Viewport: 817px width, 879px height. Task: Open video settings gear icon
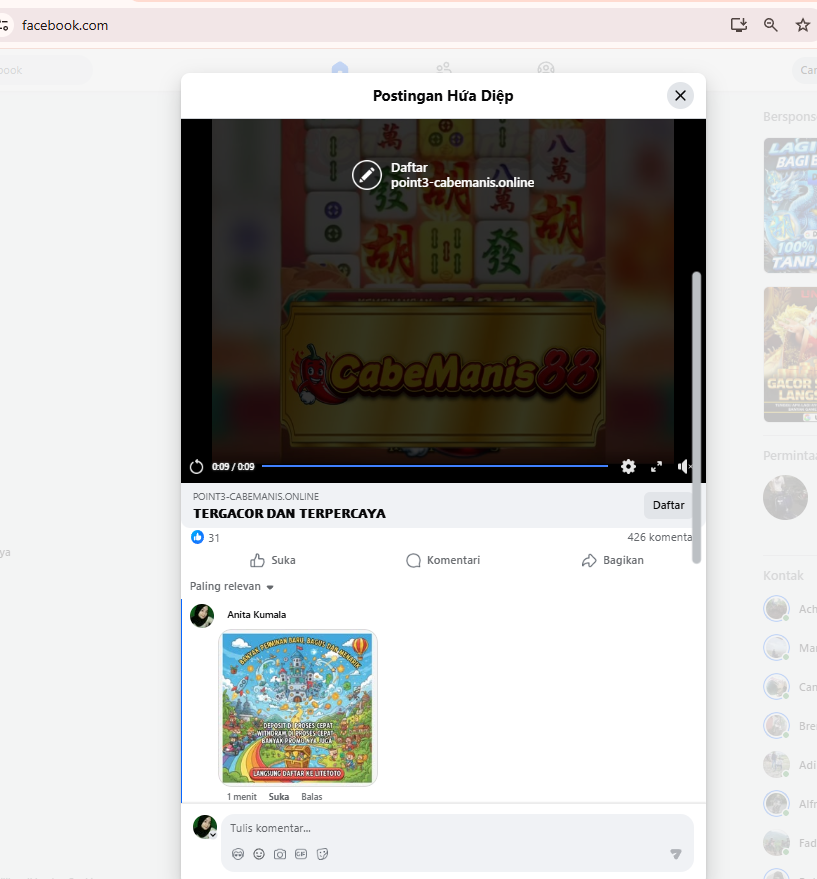pyautogui.click(x=628, y=466)
